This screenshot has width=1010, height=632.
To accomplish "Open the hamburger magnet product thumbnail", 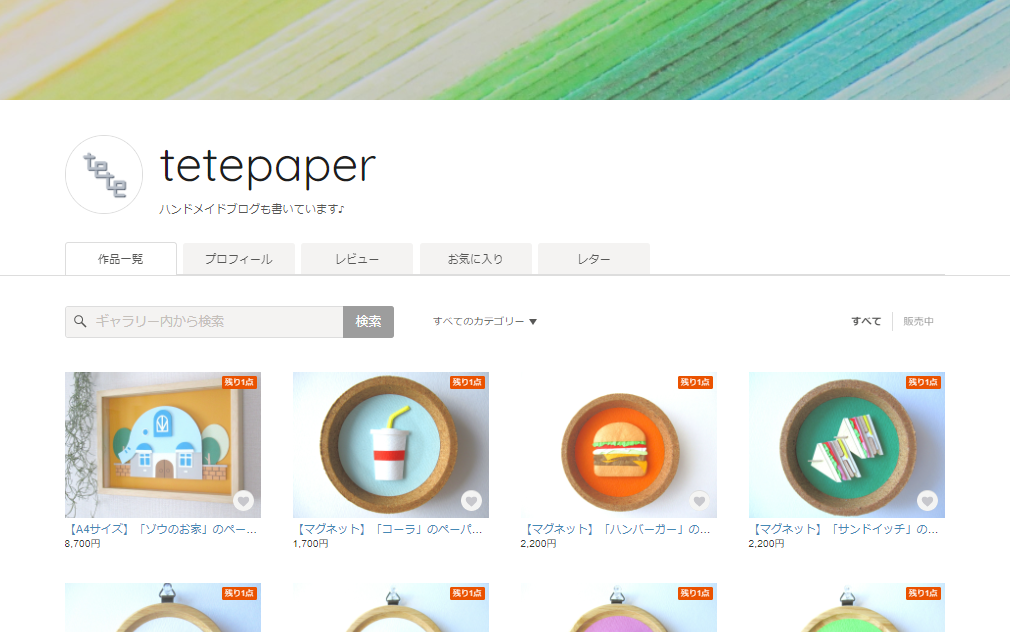I will (618, 445).
